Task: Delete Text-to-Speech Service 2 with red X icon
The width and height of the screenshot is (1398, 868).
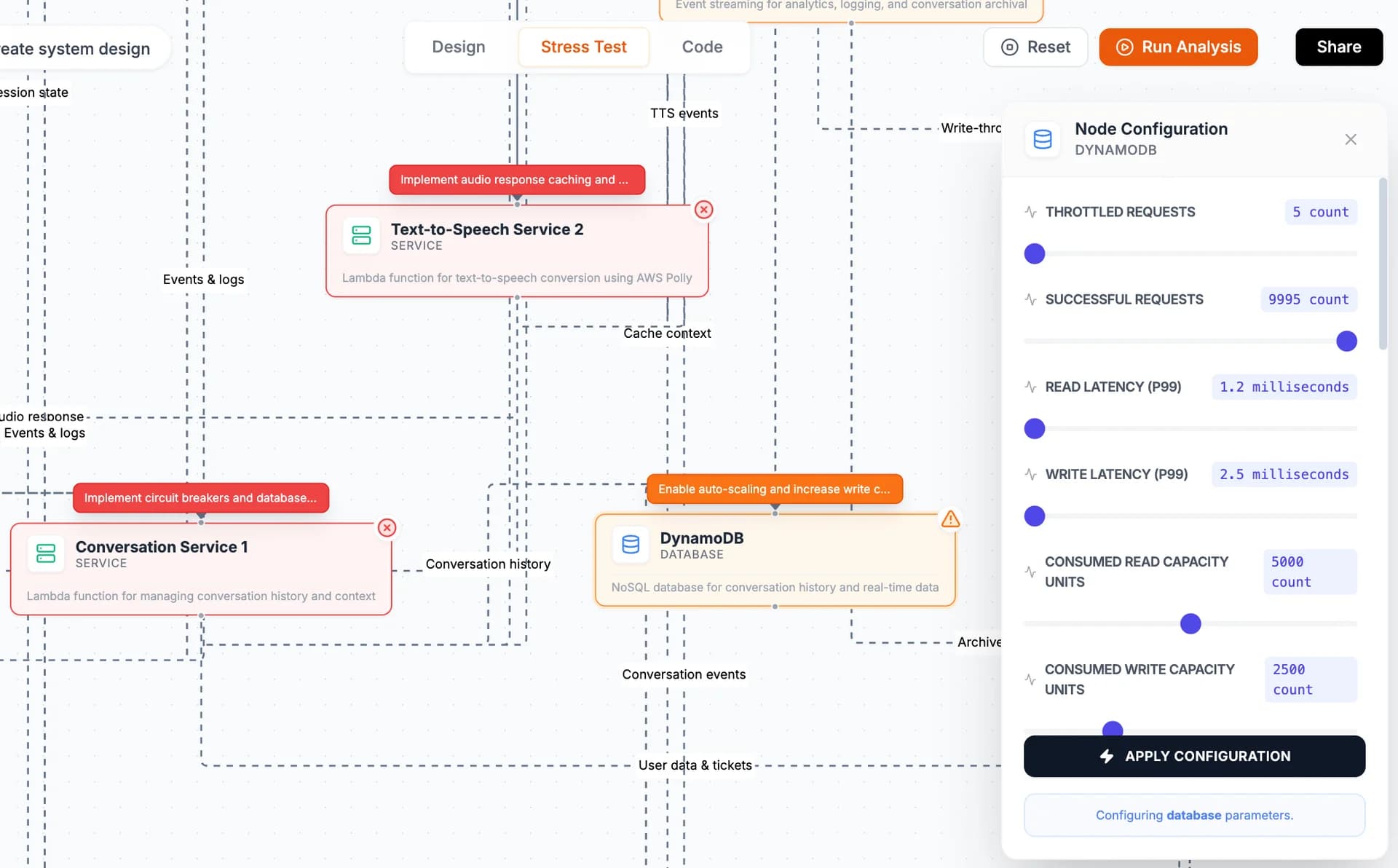Action: (703, 210)
